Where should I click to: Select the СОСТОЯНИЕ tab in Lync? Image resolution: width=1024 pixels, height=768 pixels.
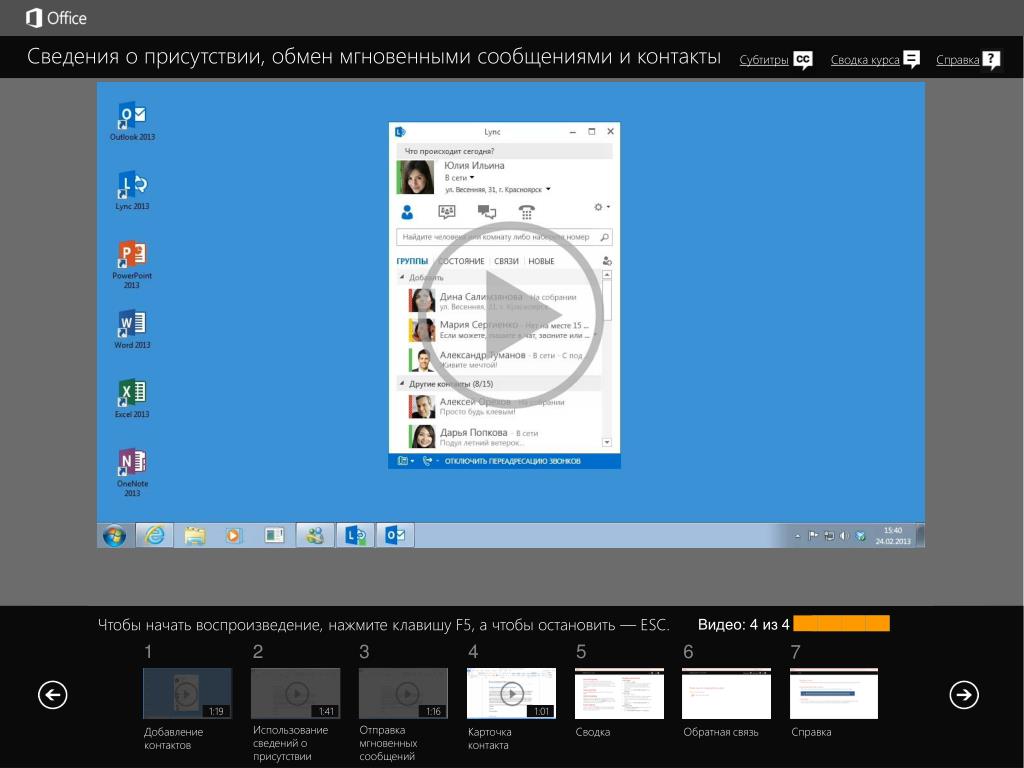tap(461, 261)
